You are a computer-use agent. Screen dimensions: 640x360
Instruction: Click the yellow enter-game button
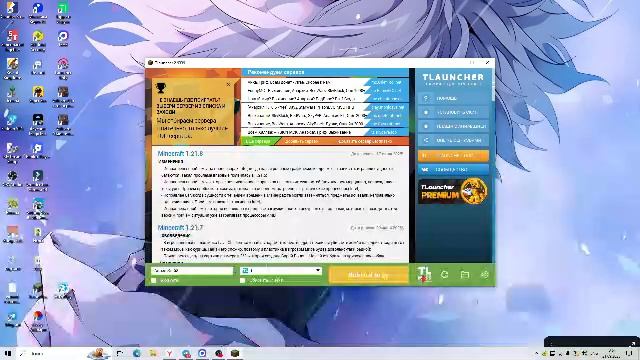tap(369, 275)
